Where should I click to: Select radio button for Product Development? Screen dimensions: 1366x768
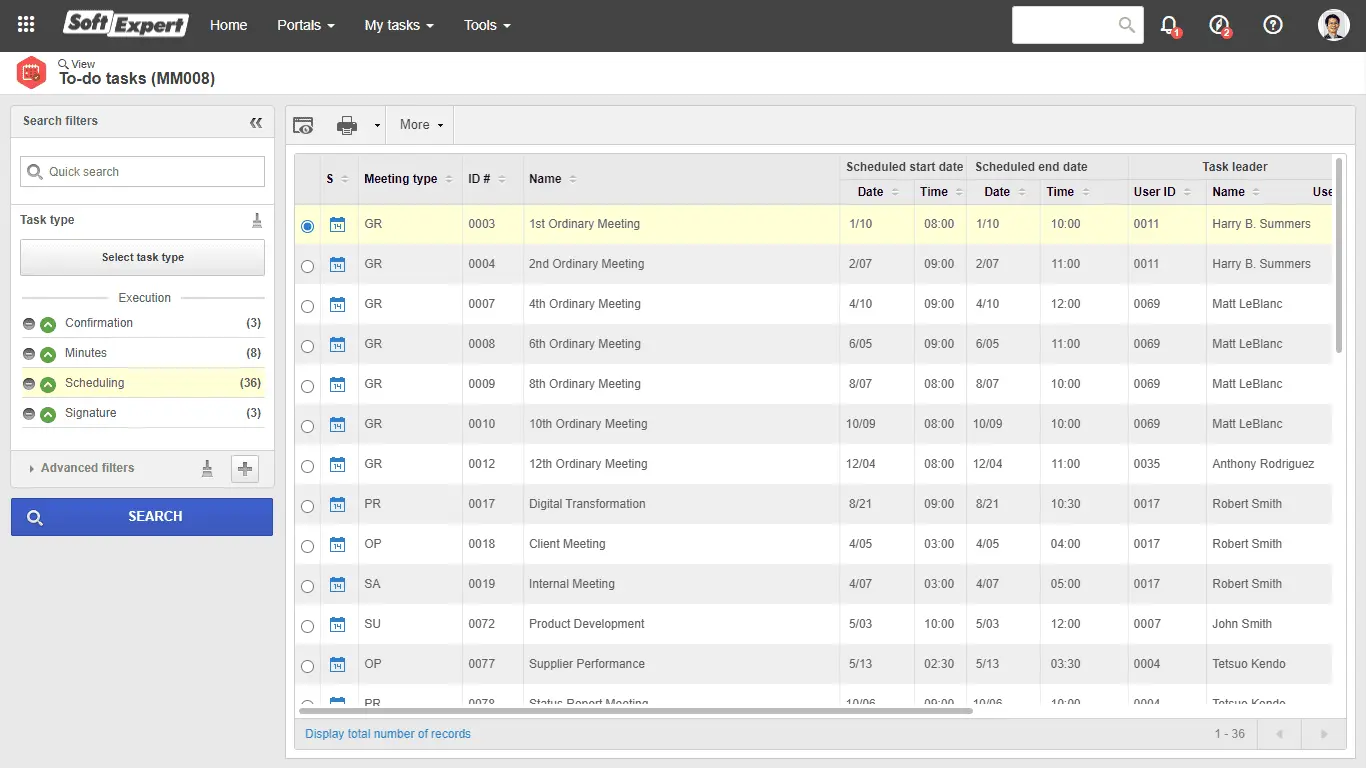tap(307, 626)
